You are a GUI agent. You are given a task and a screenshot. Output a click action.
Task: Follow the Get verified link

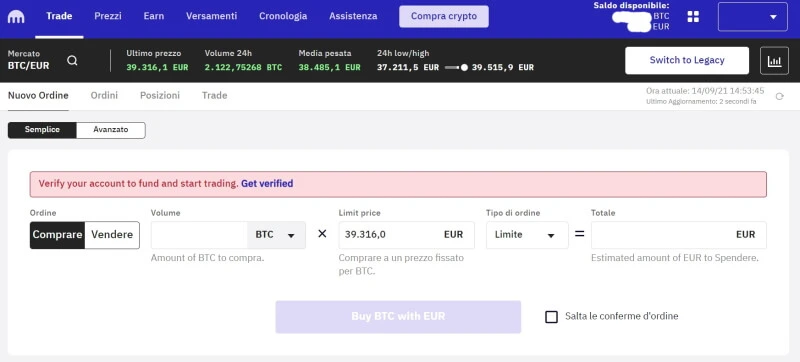[267, 184]
